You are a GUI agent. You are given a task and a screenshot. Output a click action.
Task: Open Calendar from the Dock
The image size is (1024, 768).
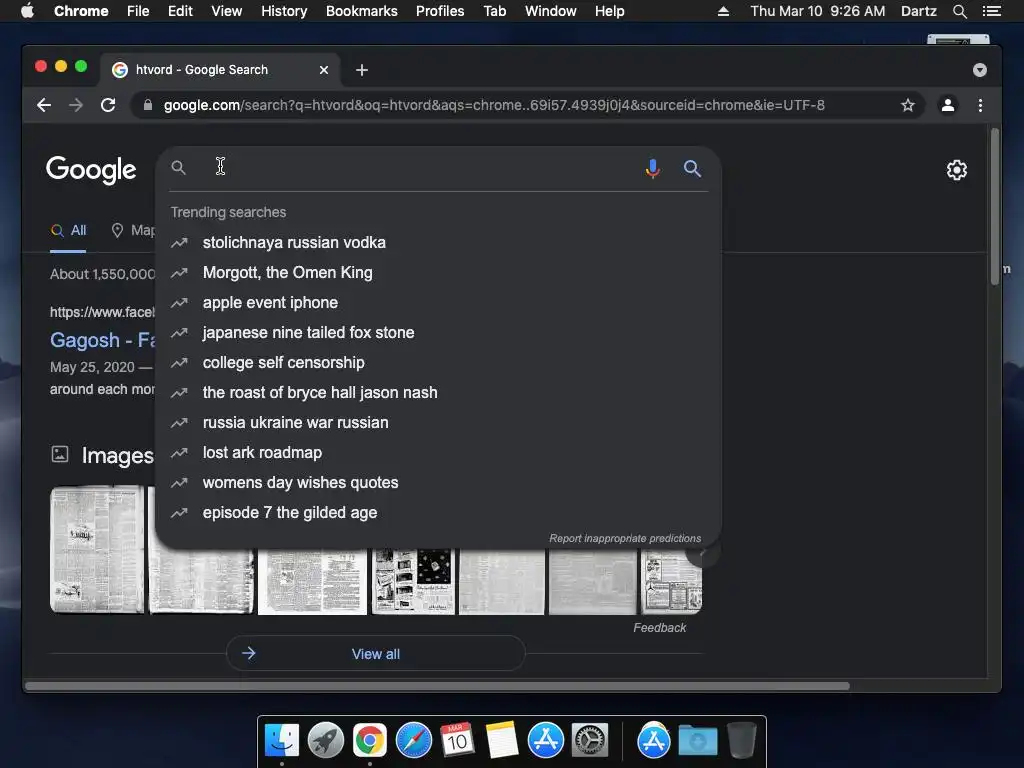coord(457,740)
